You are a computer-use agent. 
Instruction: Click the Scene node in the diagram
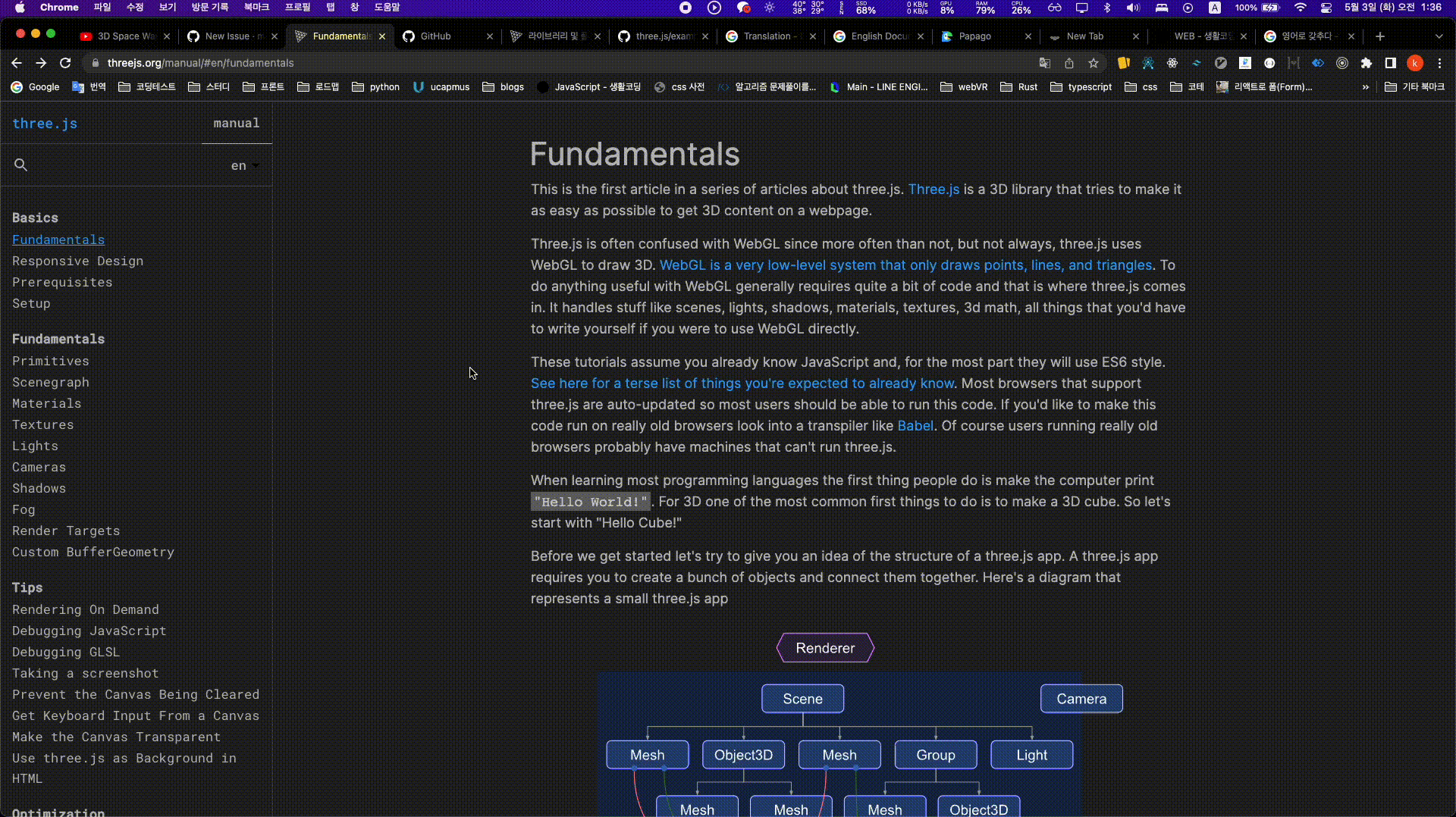[802, 699]
